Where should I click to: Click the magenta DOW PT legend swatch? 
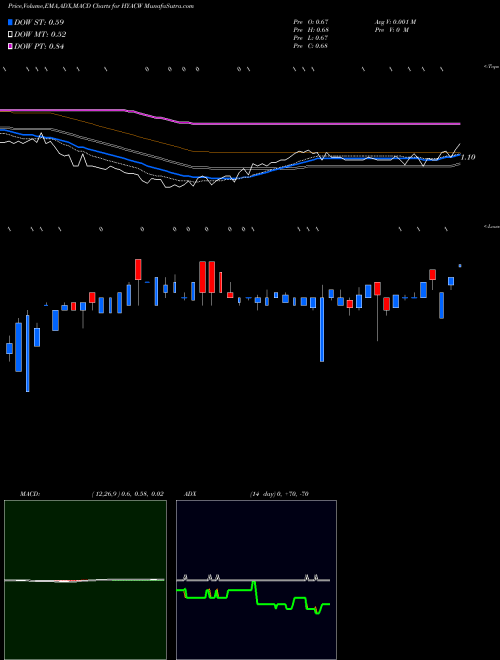click(10, 46)
